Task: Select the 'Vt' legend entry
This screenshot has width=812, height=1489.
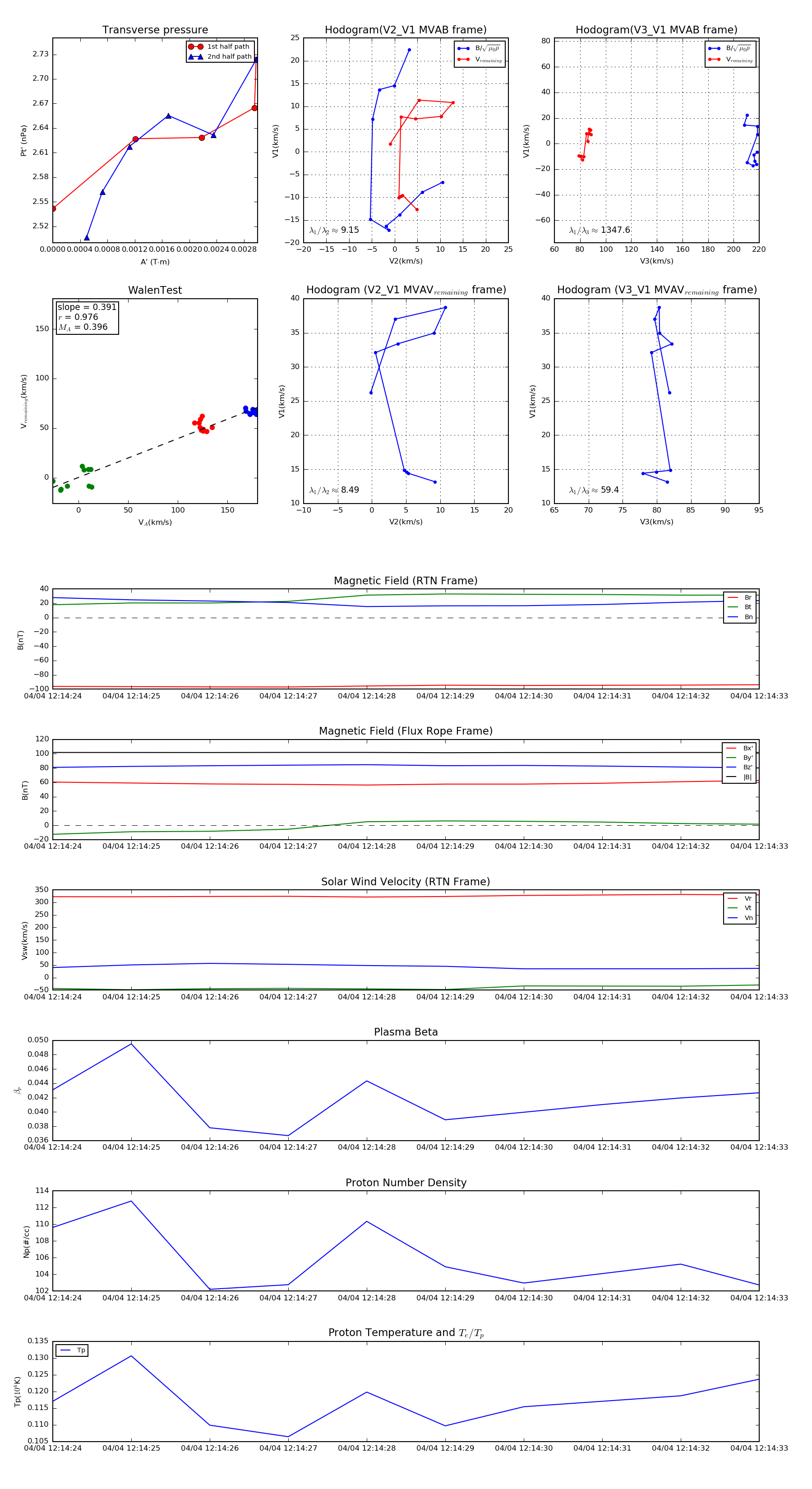Action: click(x=740, y=908)
